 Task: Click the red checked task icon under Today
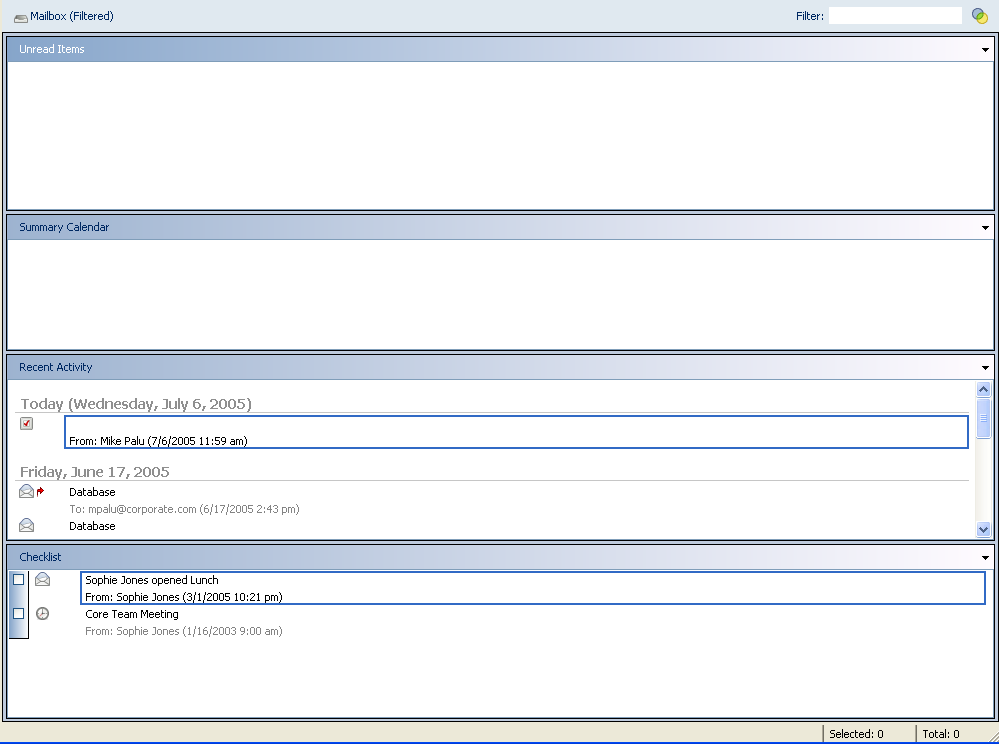pyautogui.click(x=26, y=424)
